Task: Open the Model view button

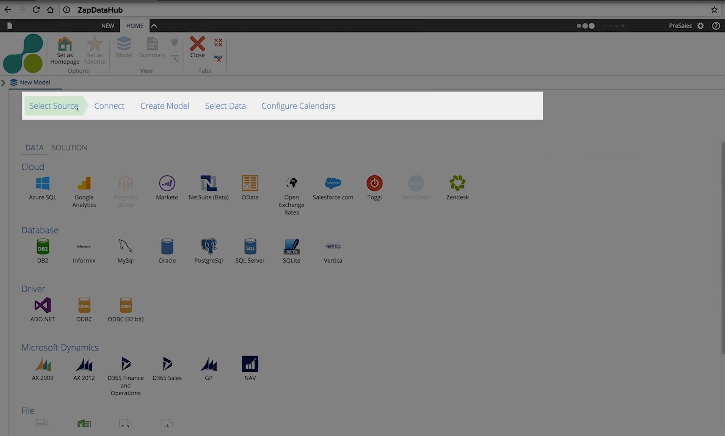Action: 124,47
